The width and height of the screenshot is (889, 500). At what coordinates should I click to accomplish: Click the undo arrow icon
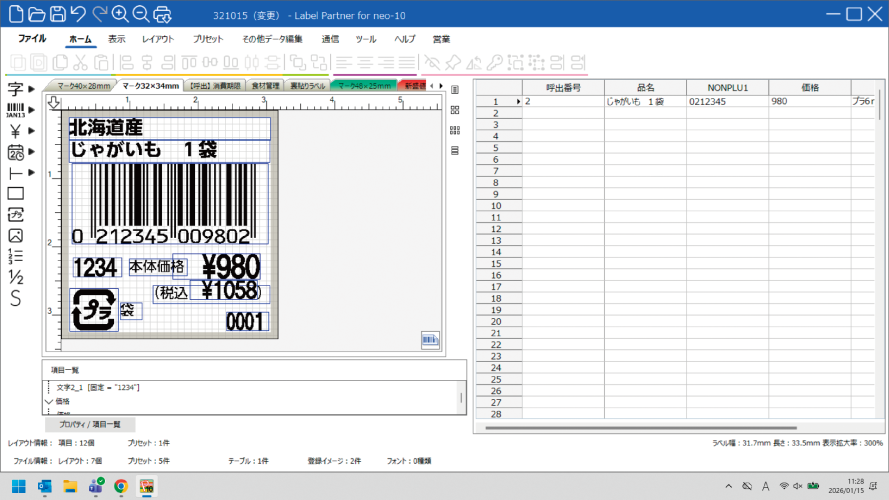click(78, 14)
